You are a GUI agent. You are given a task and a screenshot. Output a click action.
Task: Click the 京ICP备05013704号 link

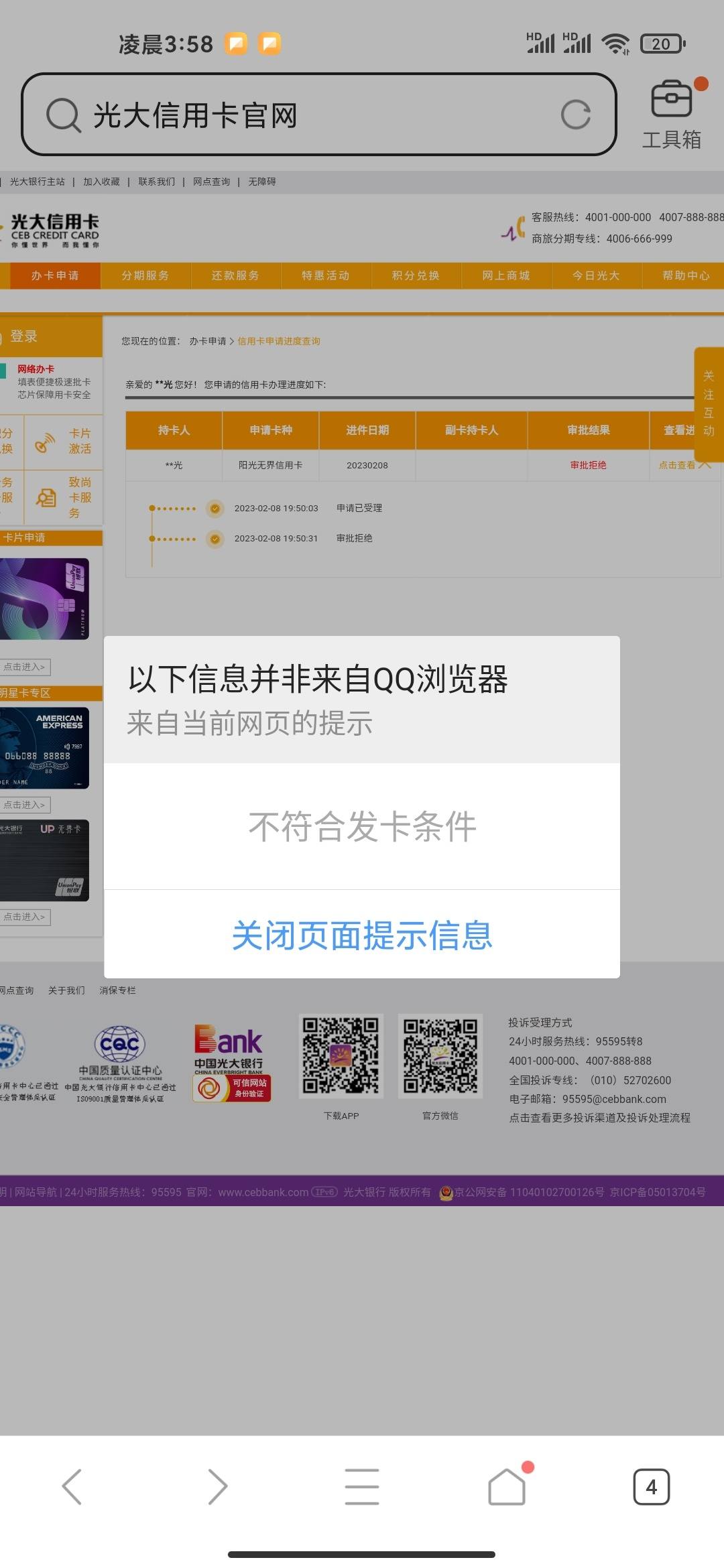658,1192
